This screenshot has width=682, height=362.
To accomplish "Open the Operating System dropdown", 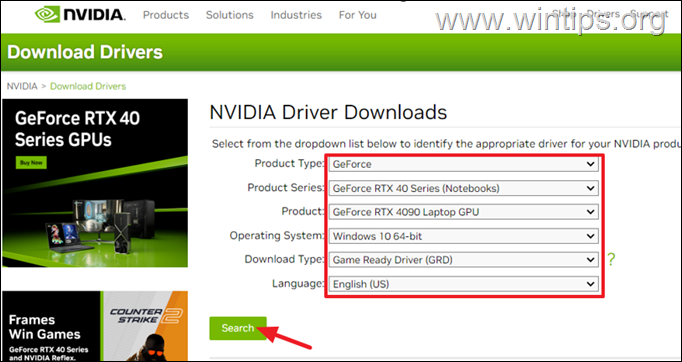I will click(464, 236).
